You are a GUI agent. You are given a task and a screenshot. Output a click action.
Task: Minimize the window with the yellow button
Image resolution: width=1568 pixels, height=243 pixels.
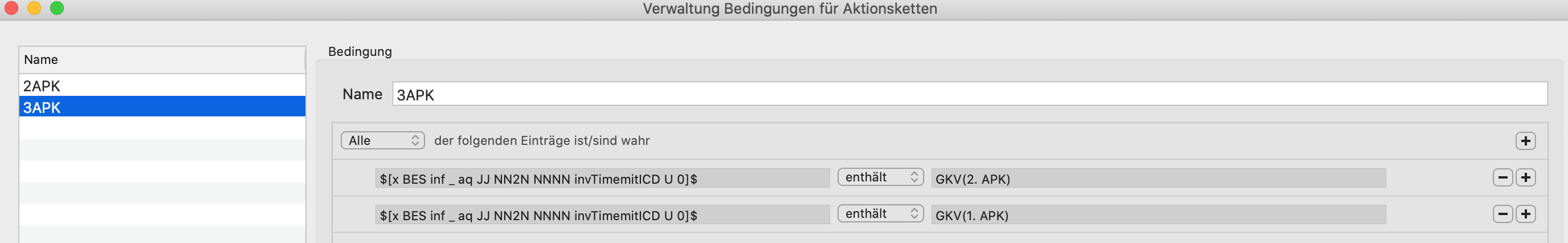pos(34,8)
